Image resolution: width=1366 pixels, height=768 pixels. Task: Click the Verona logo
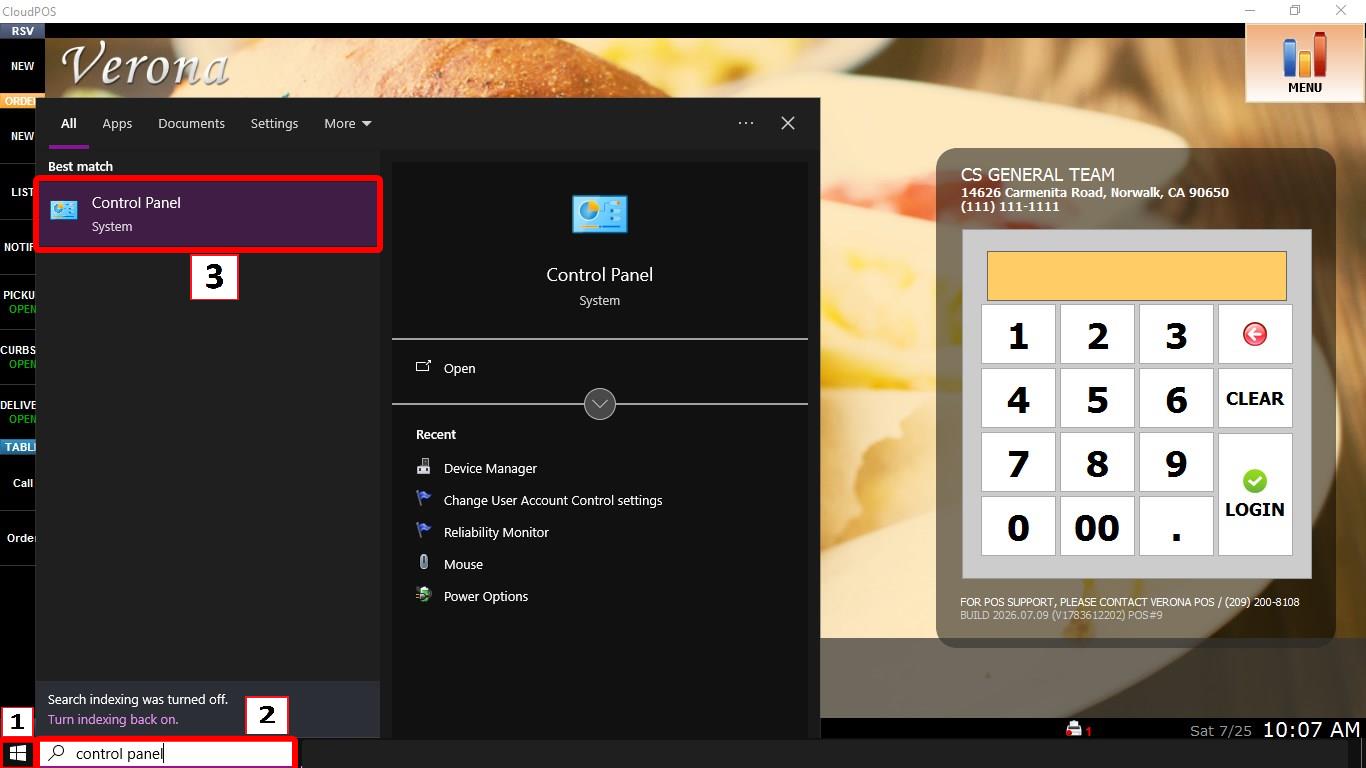point(146,66)
